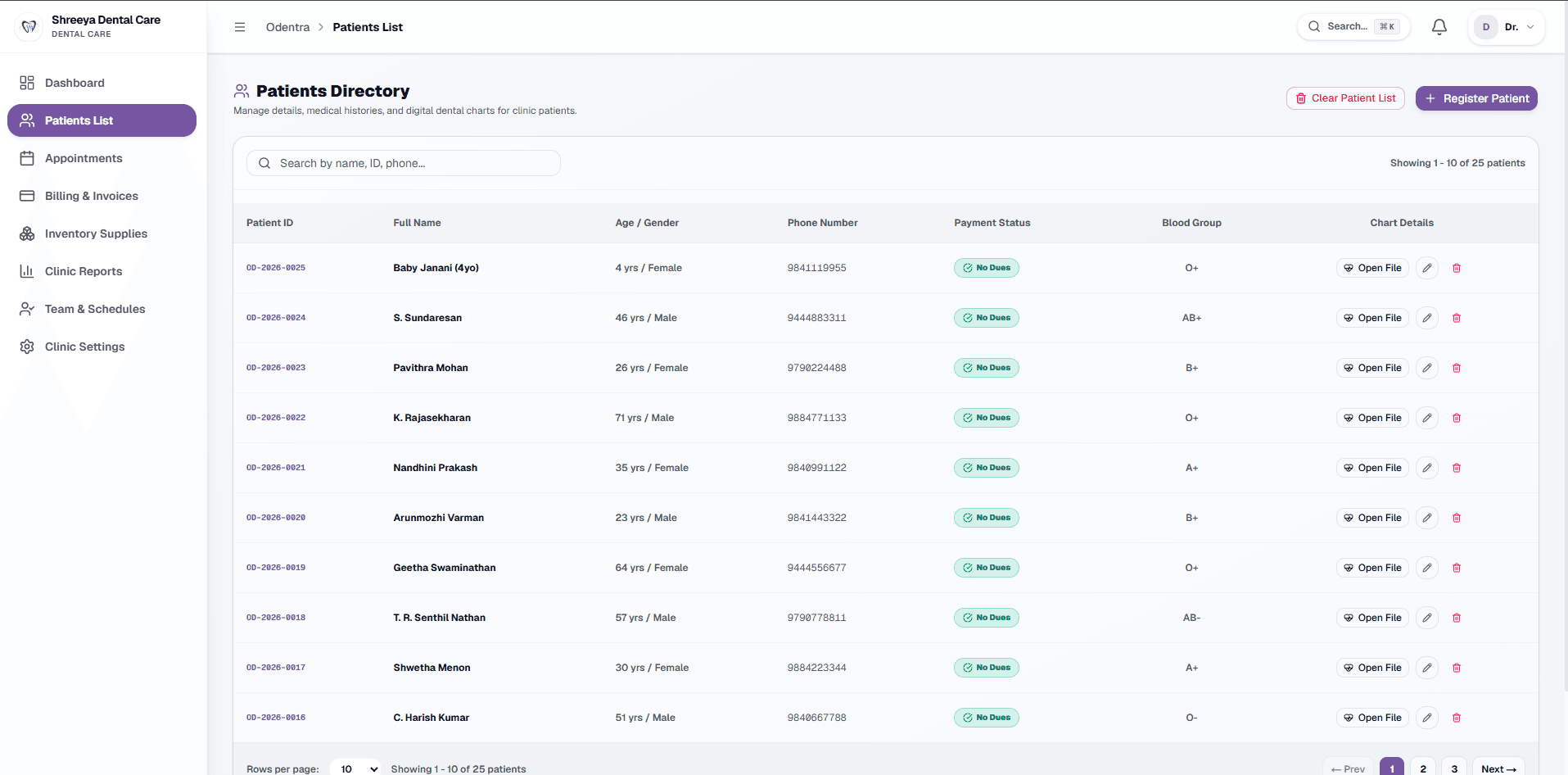Open the Dr. user account dropdown
The image size is (1568, 775).
tap(1507, 27)
